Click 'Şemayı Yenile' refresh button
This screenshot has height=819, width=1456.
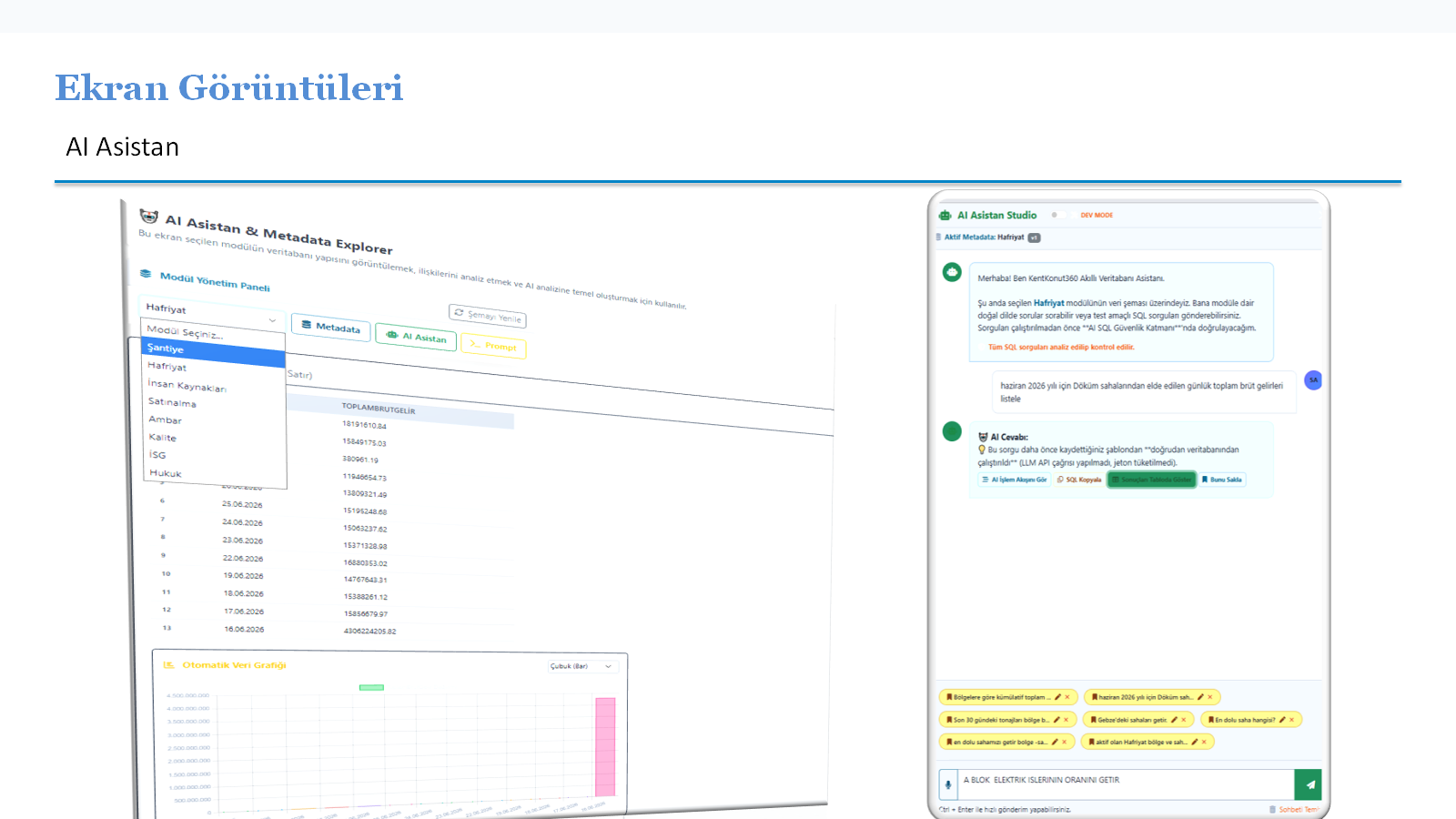488,316
